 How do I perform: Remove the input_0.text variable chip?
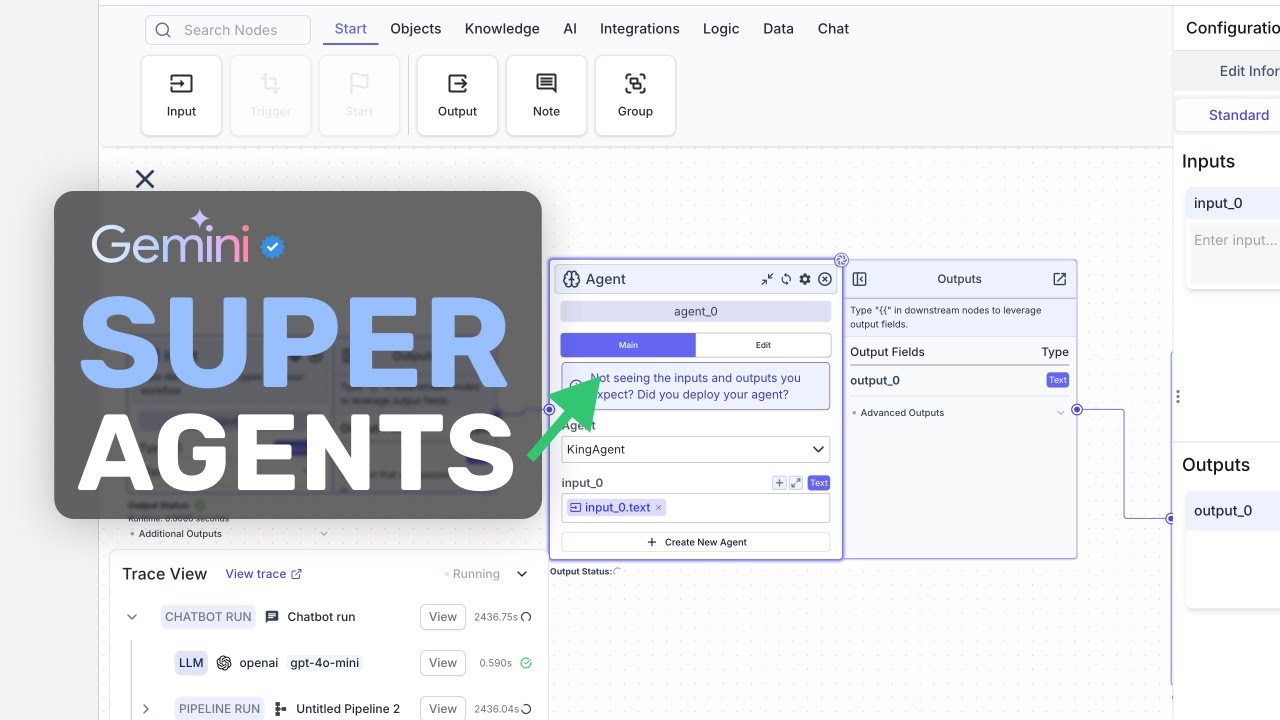[x=658, y=508]
